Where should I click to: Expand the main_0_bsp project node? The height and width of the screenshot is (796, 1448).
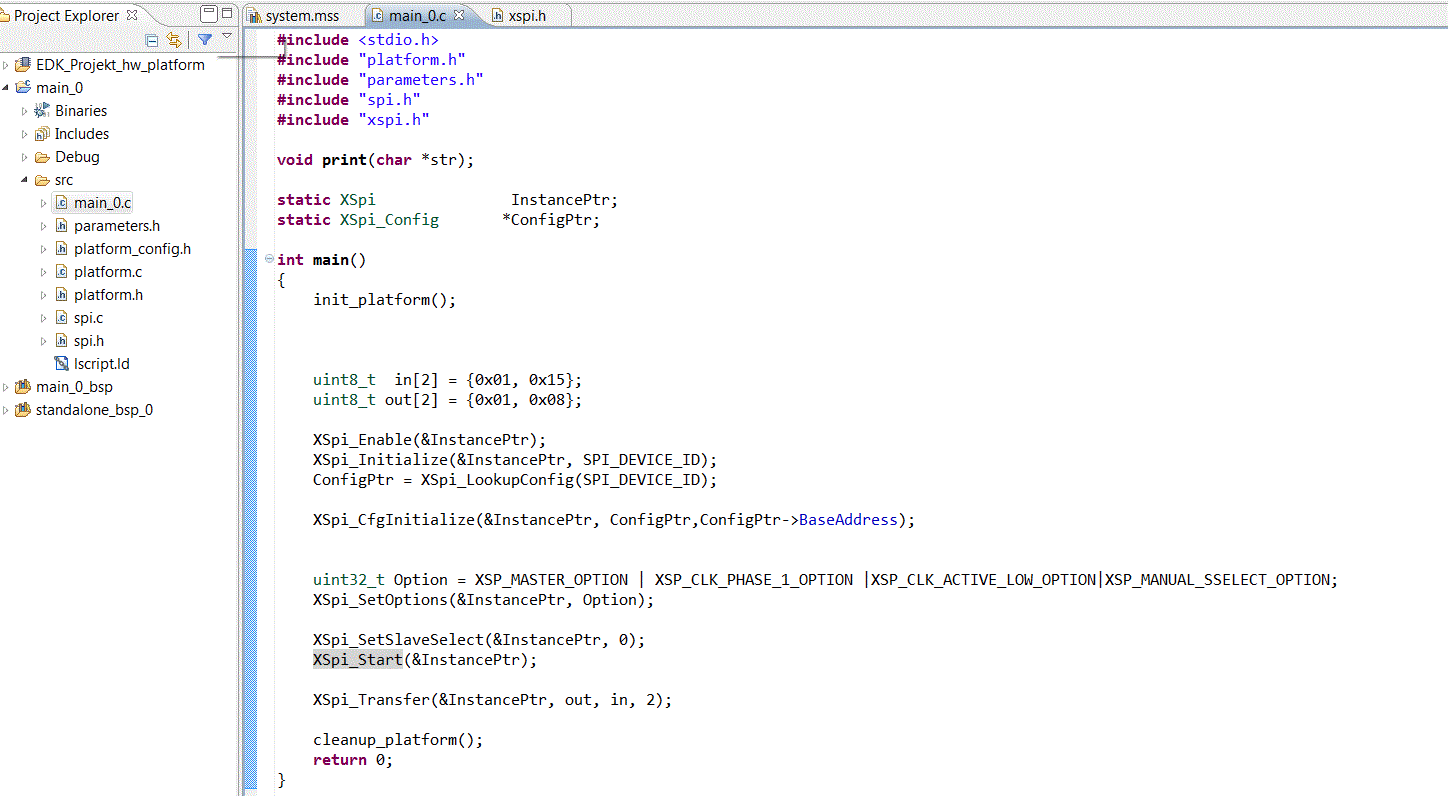(6, 387)
